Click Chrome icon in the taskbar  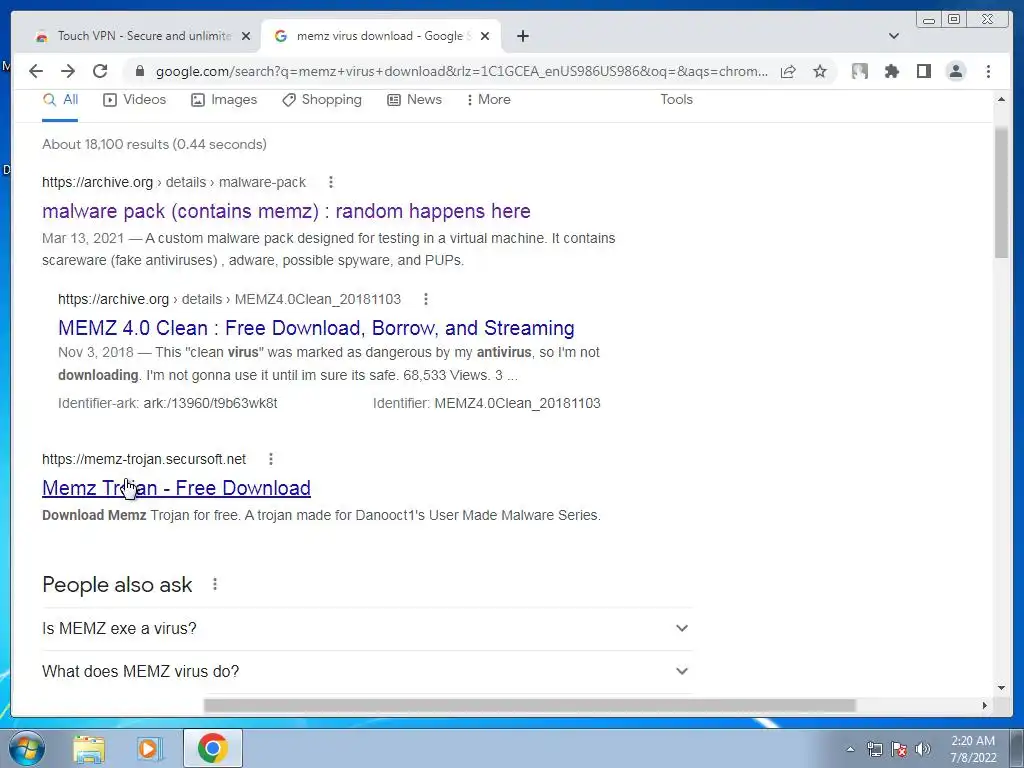coord(213,748)
